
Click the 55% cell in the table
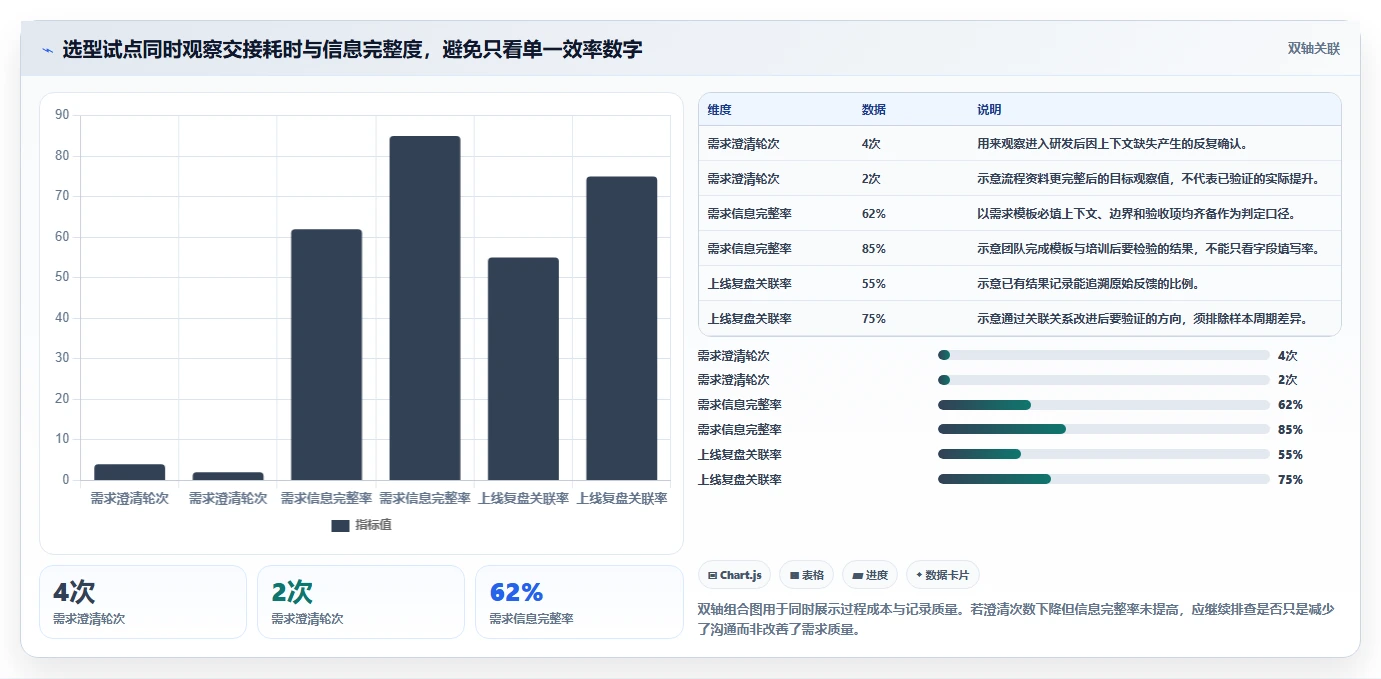(873, 284)
